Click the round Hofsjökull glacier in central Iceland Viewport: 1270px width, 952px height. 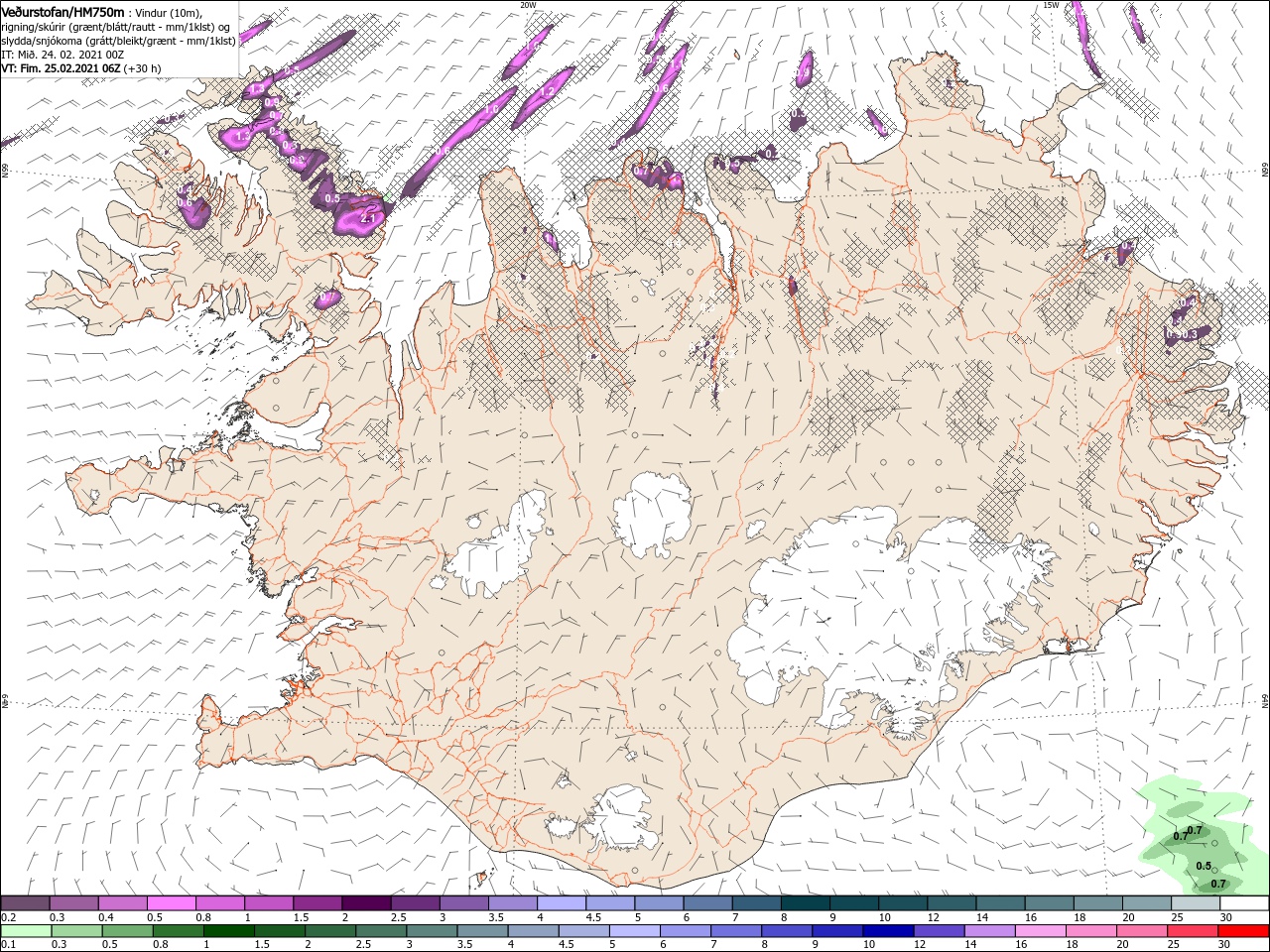click(x=652, y=513)
